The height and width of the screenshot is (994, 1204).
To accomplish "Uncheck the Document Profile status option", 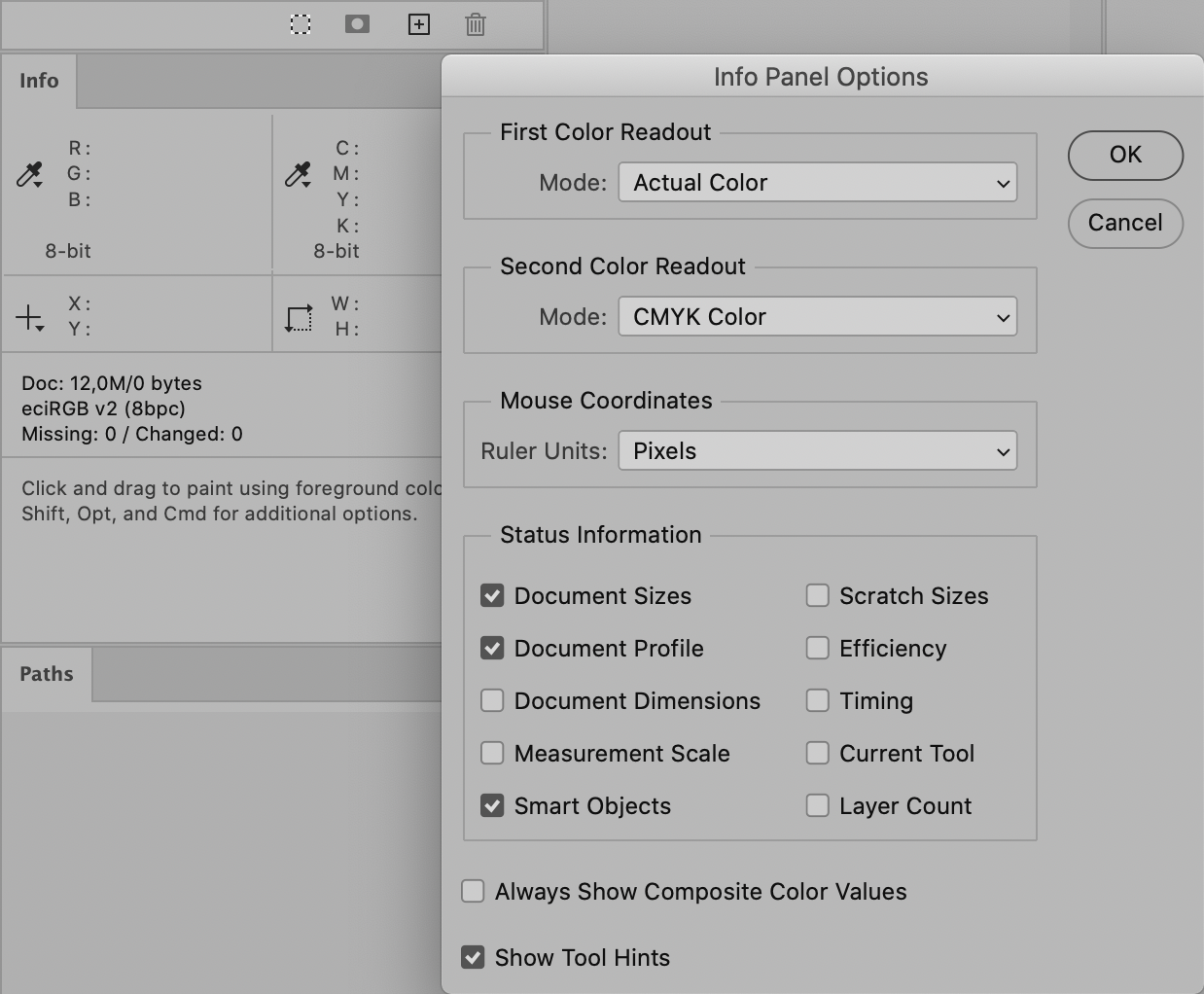I will point(492,648).
